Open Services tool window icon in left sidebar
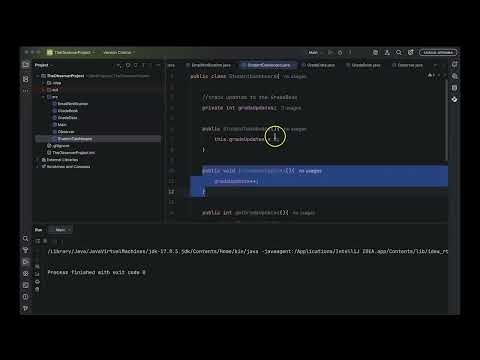This screenshot has height=360, width=480. coord(26,274)
